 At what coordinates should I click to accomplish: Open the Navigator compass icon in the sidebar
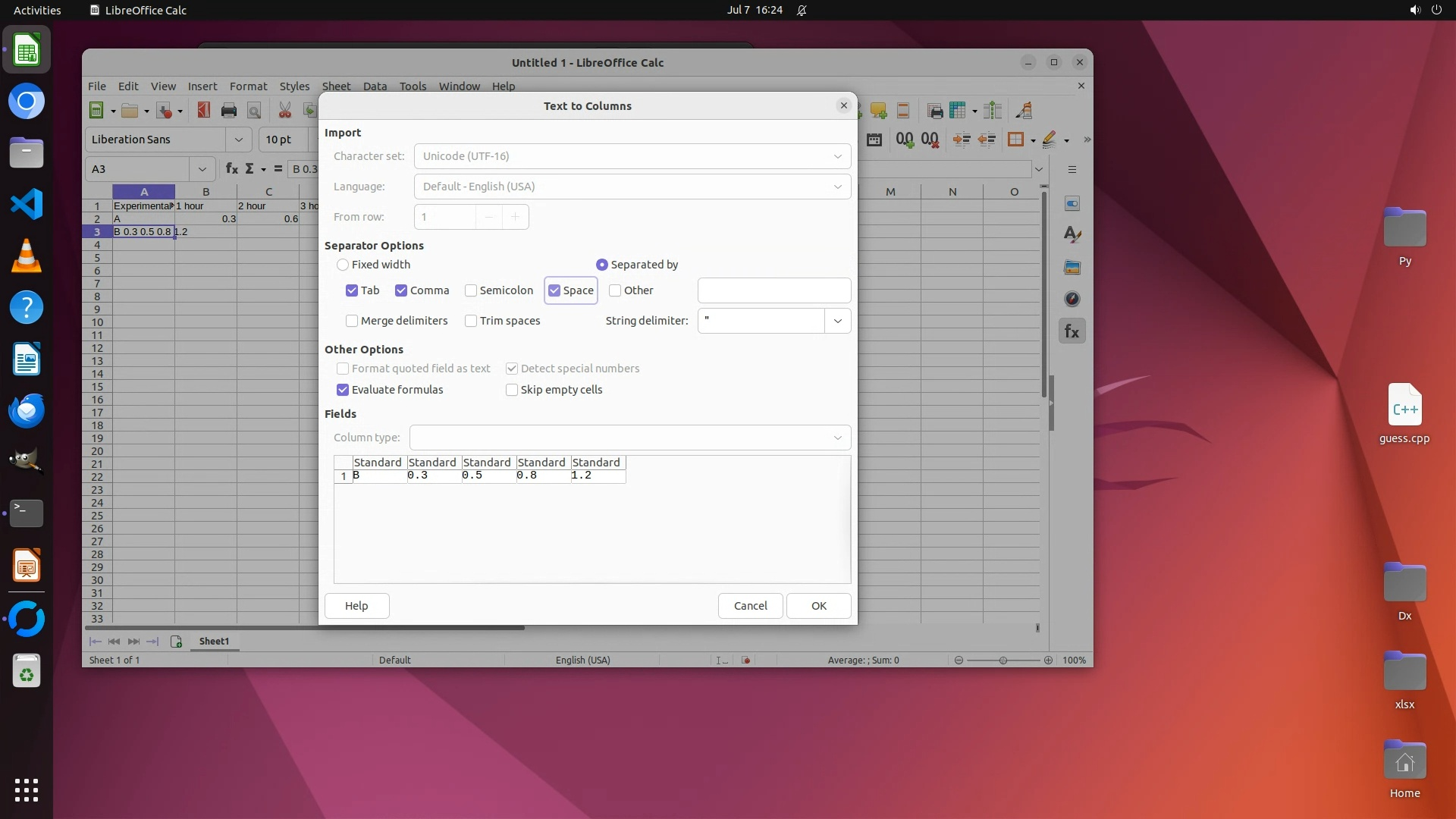point(1072,299)
